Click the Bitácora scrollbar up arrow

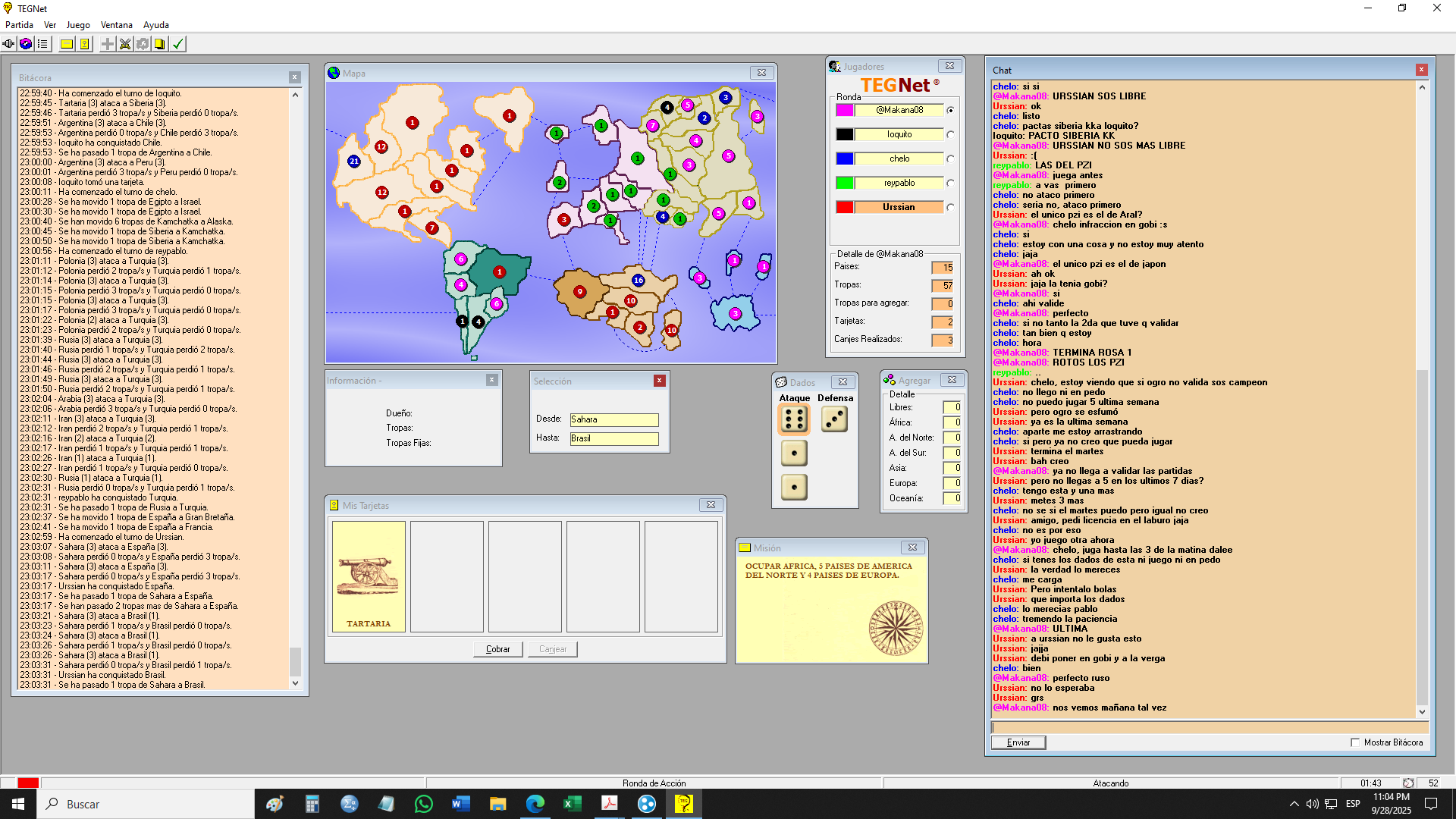(295, 96)
